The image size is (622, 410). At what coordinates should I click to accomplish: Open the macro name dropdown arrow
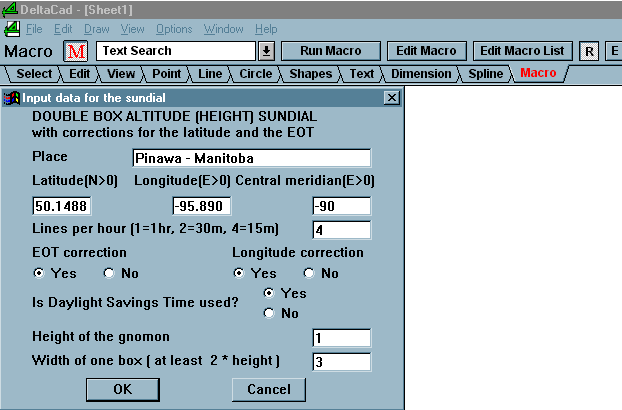pyautogui.click(x=267, y=51)
